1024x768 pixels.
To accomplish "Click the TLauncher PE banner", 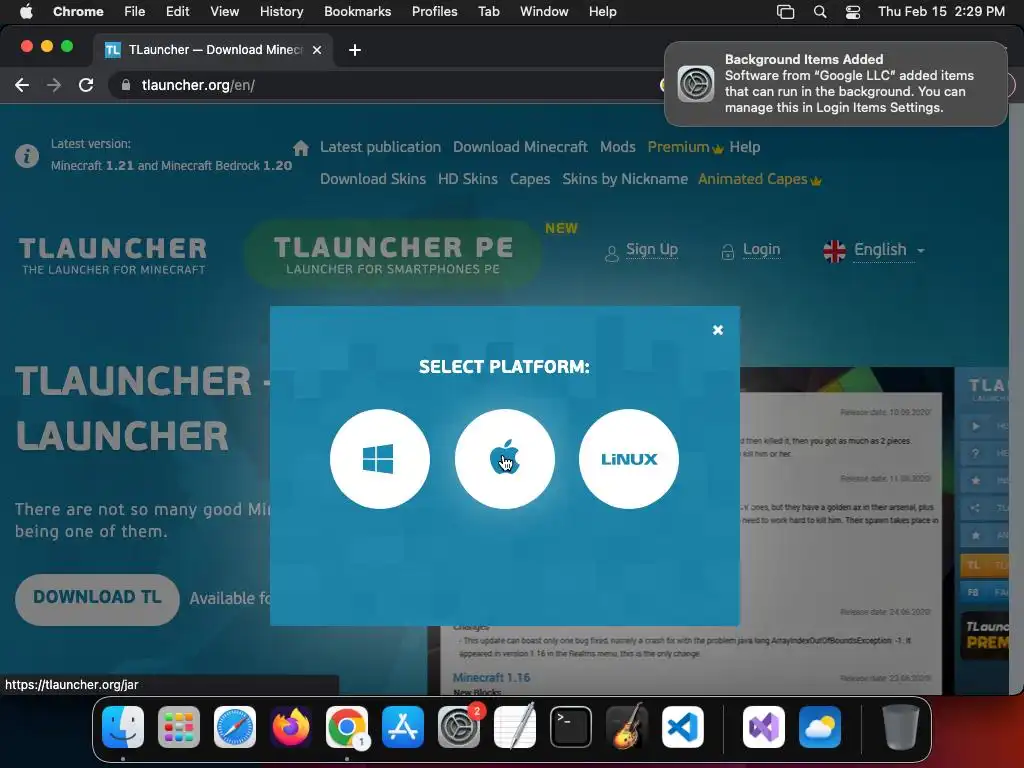I will 392,254.
